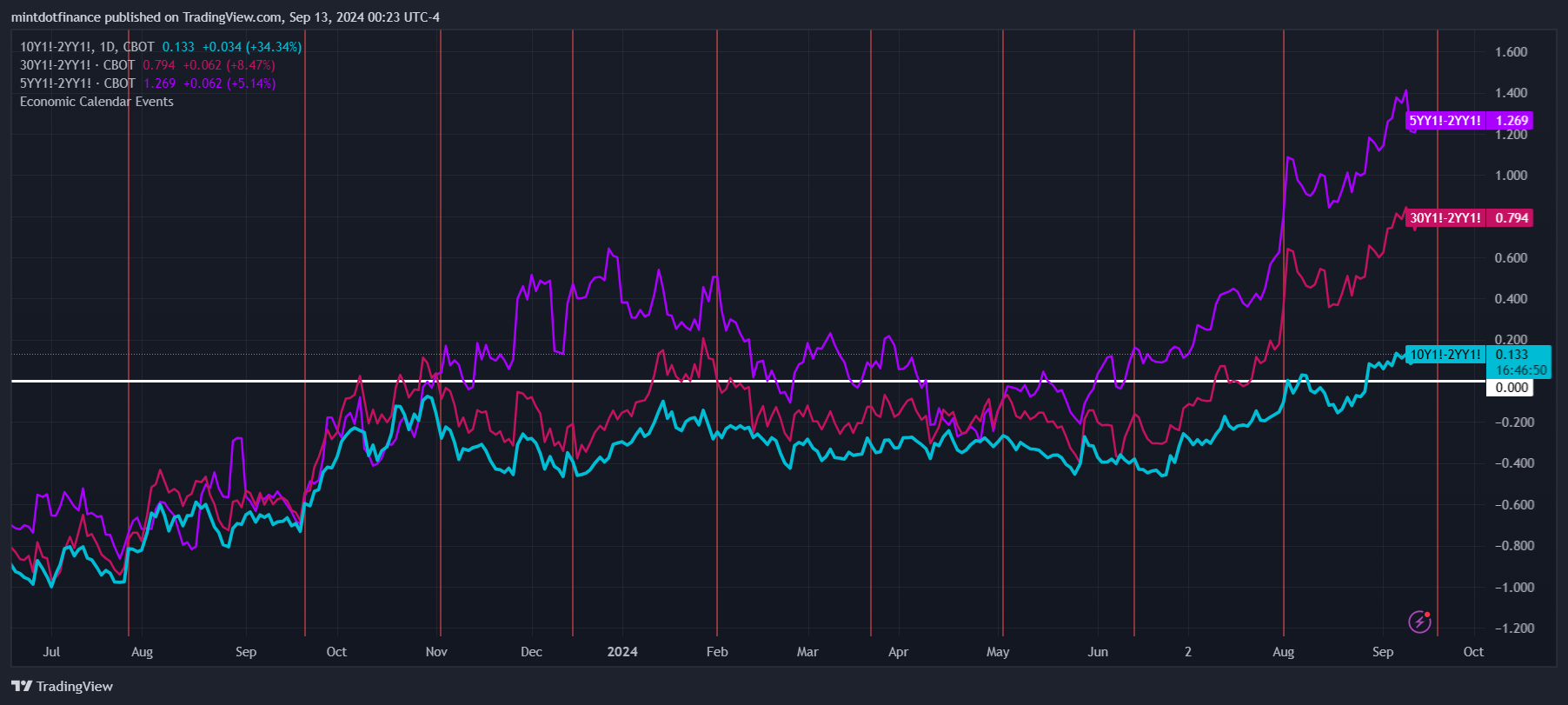Click the 1.600 price axis label
Image resolution: width=1568 pixels, height=705 pixels.
(1511, 52)
